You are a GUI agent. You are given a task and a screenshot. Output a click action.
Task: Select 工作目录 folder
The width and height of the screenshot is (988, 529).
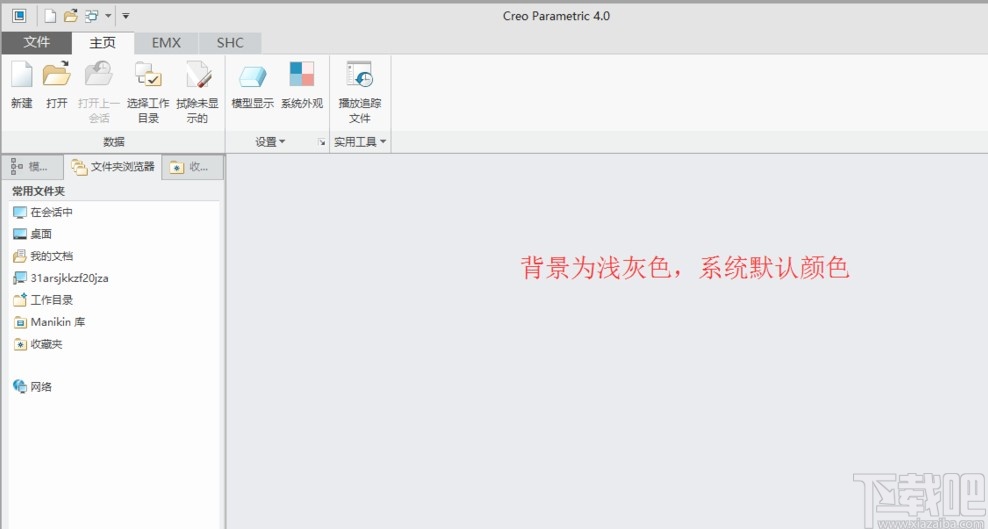pyautogui.click(x=43, y=300)
